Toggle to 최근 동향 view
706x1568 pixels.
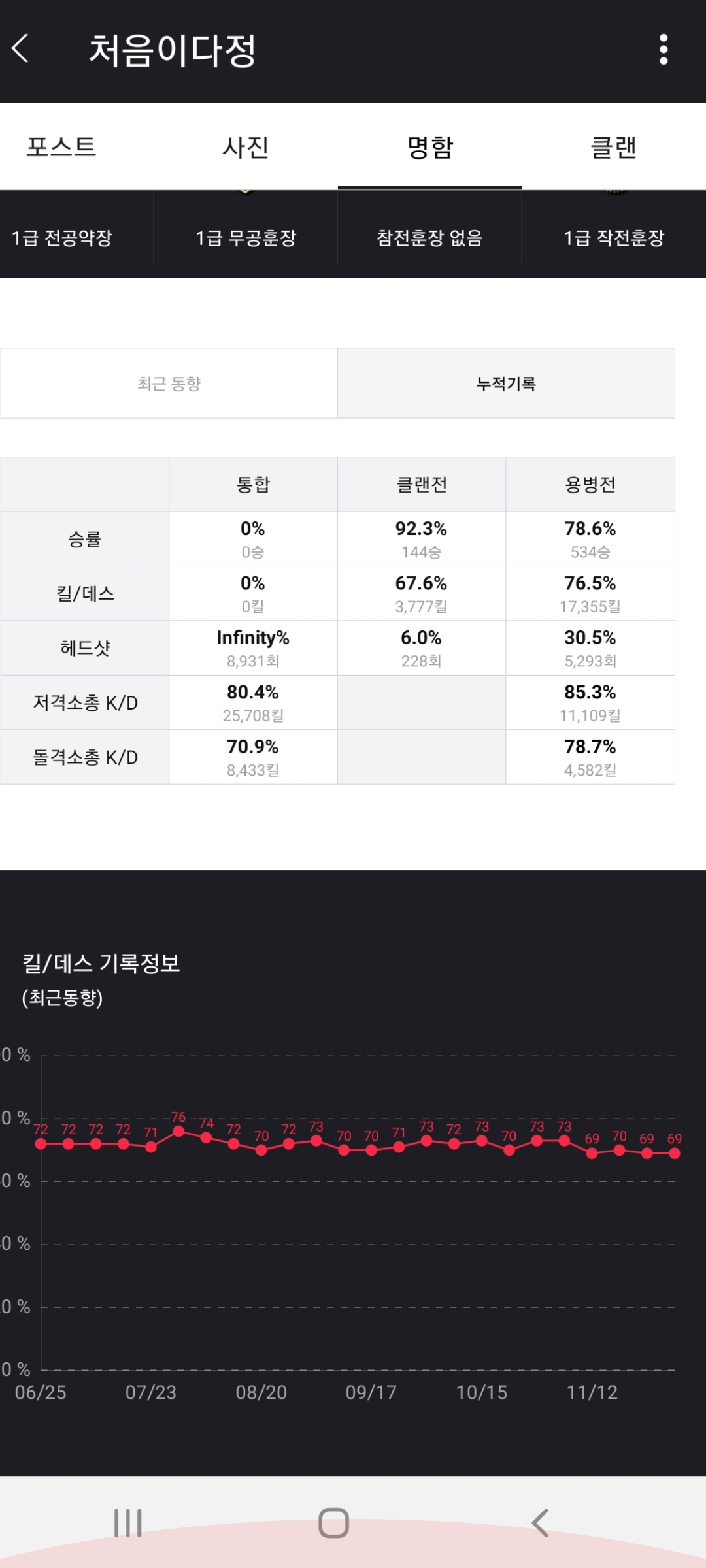pos(169,384)
